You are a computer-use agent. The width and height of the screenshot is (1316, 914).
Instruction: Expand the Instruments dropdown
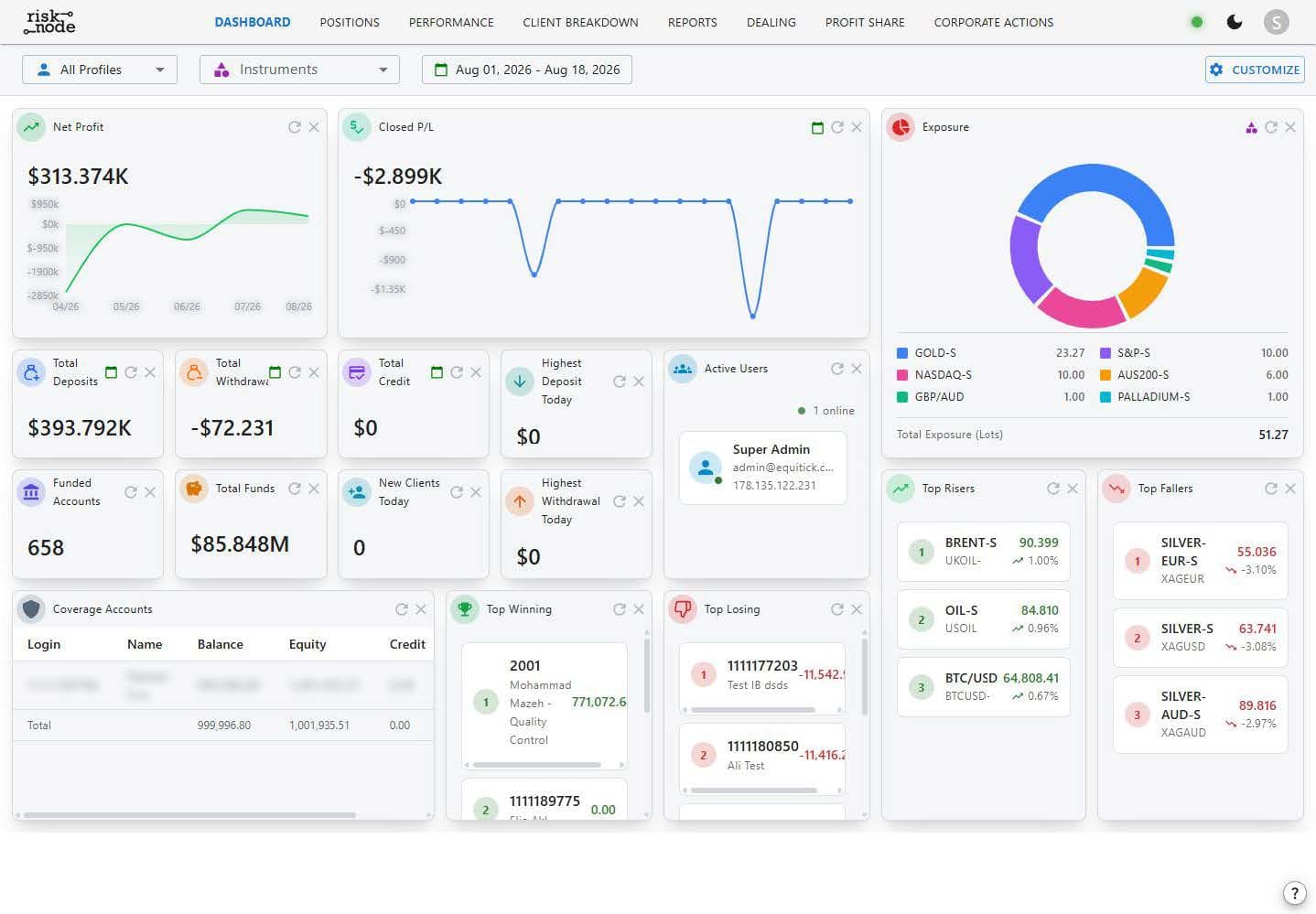click(299, 70)
